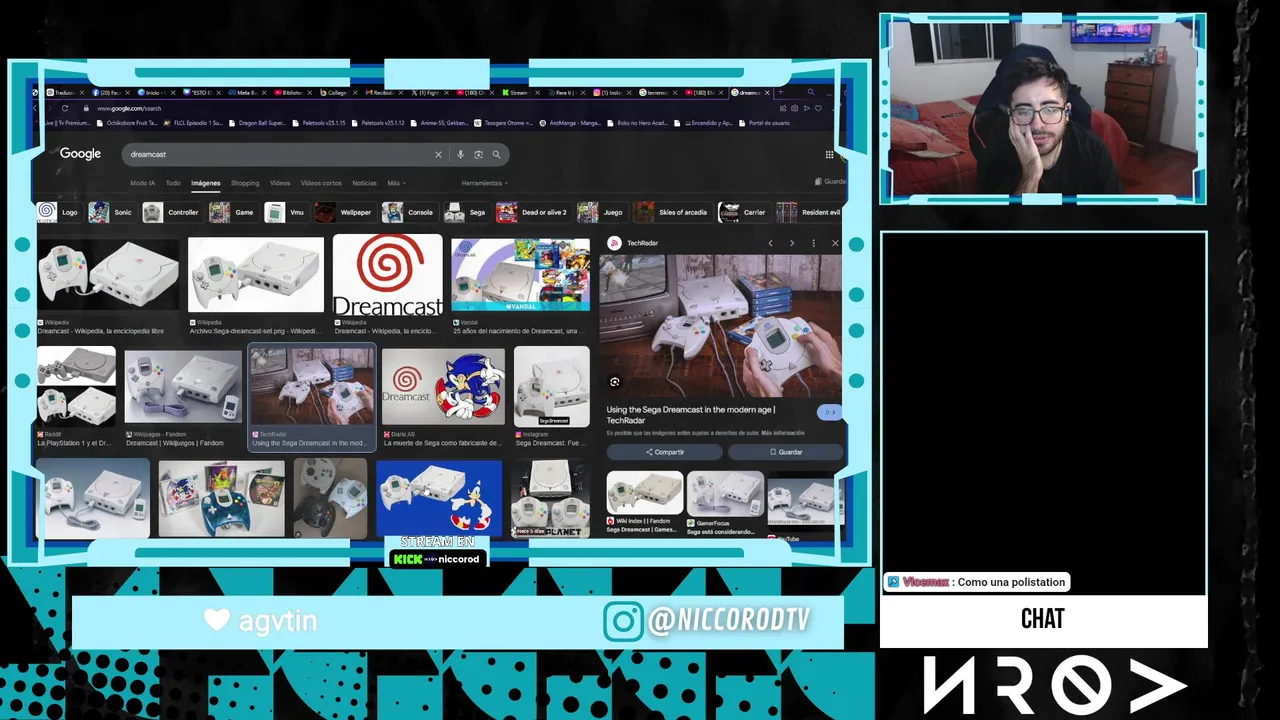Expand the Herramientas dropdown
This screenshot has height=720, width=1280.
tap(484, 183)
